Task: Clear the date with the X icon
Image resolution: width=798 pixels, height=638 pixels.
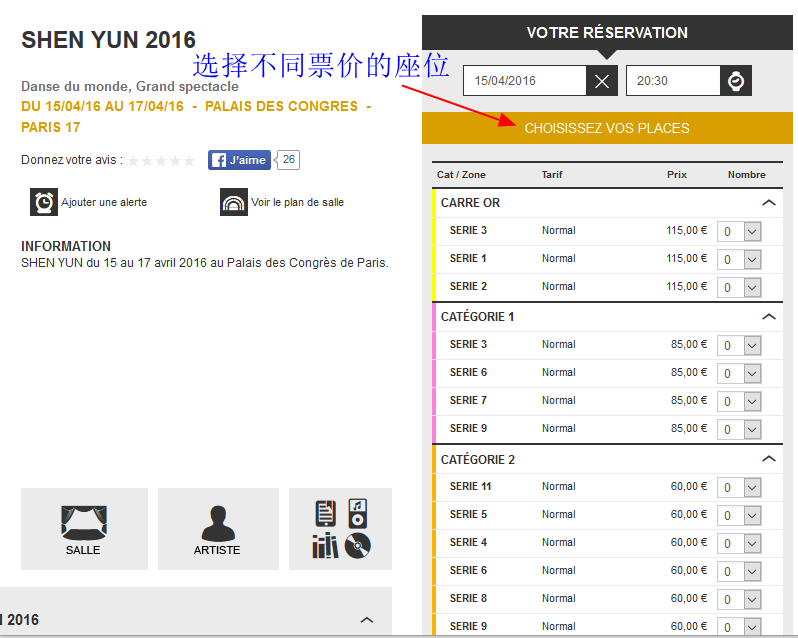Action: 602,81
